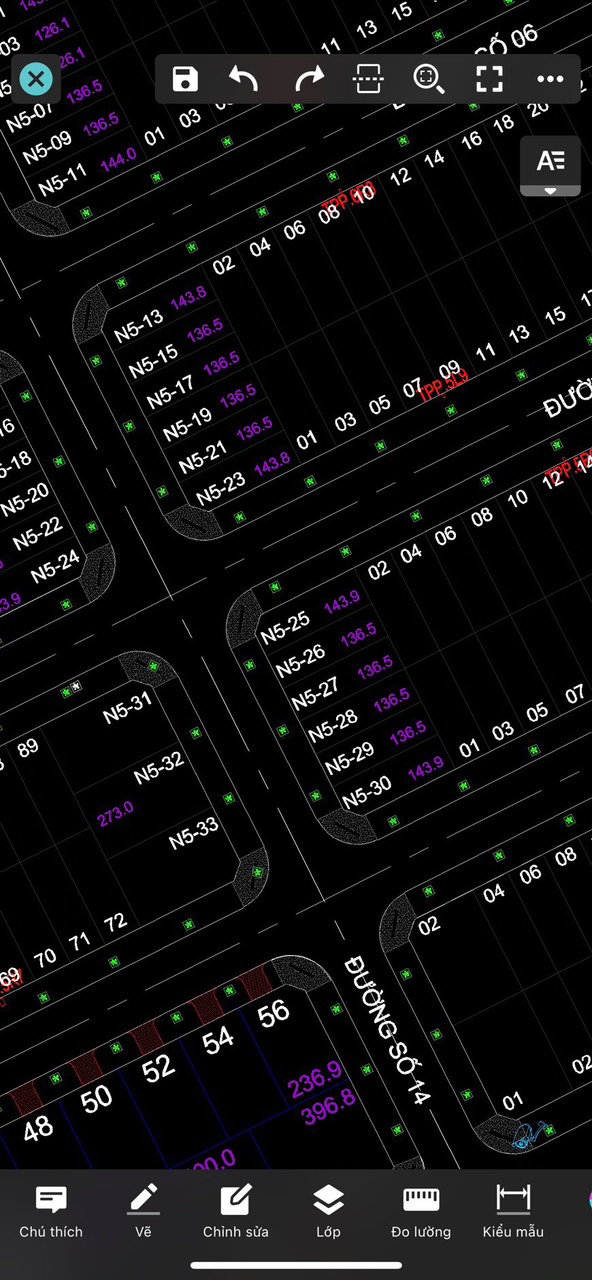Open the three-dot more options menu
This screenshot has width=592, height=1280.
coord(550,79)
